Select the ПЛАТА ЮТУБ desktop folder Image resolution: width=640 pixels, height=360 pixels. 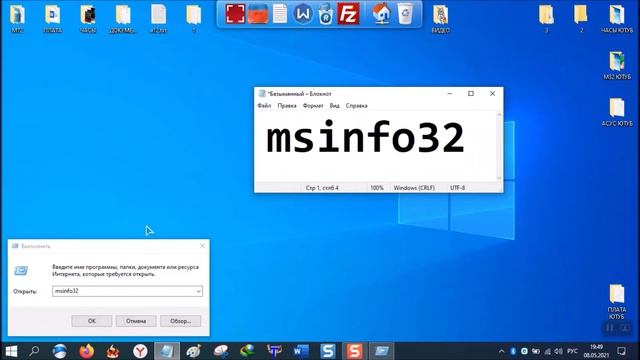coord(617,302)
